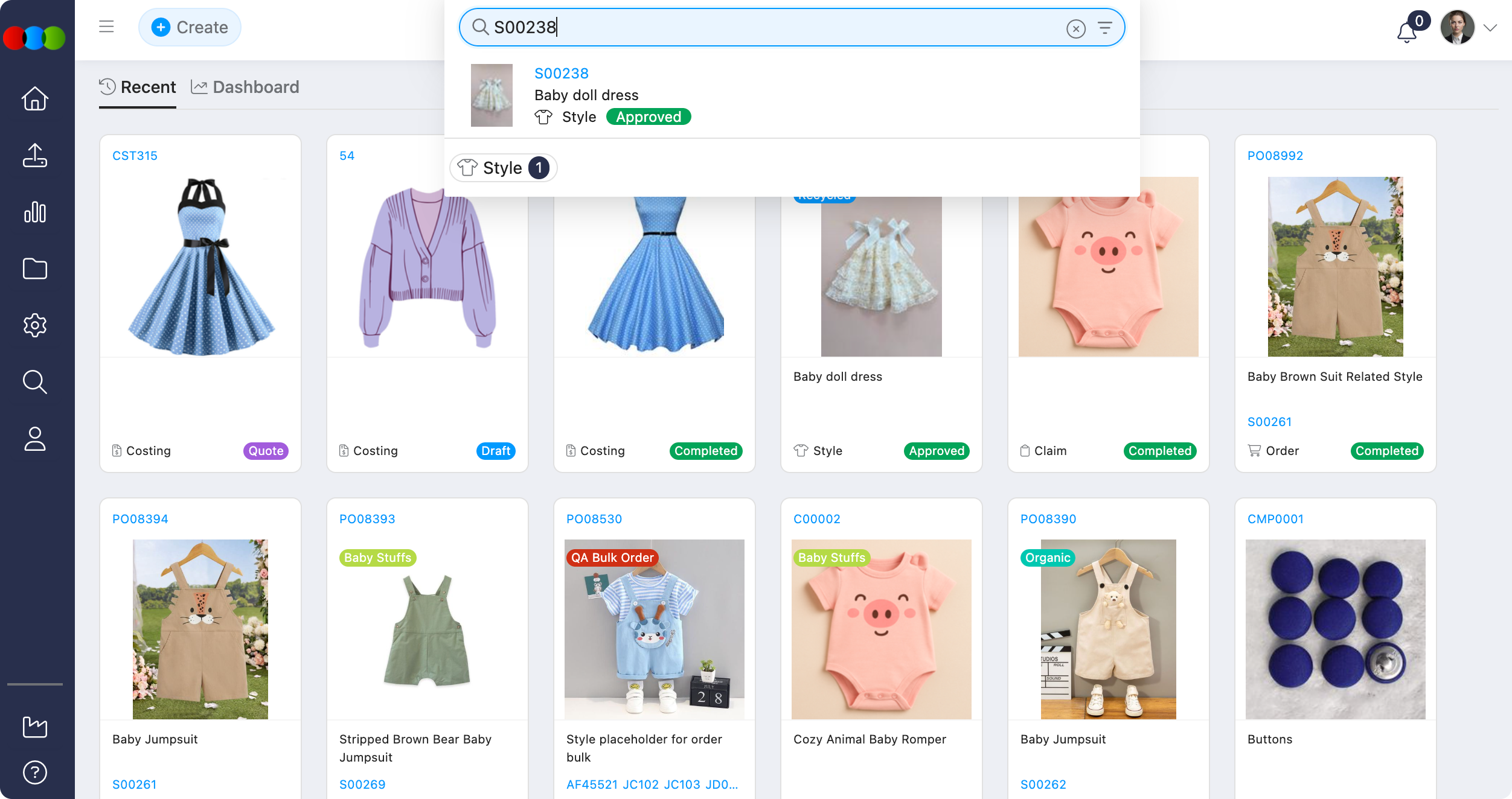
Task: Open search filter options icon
Action: (x=1104, y=28)
